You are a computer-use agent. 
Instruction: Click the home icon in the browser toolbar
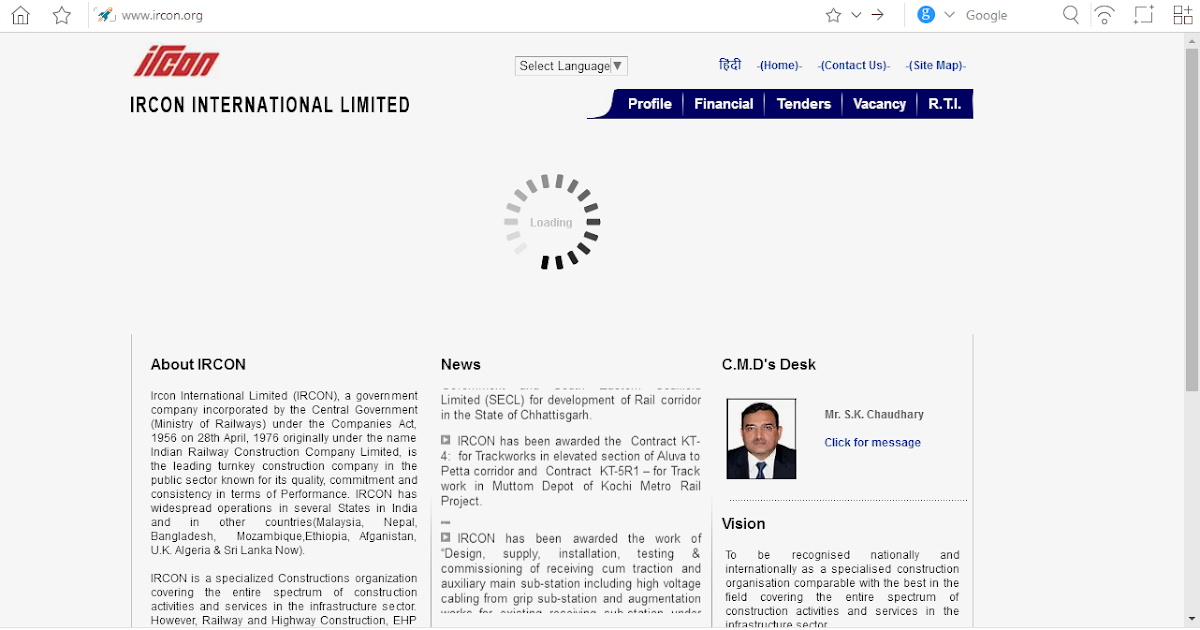coord(20,15)
